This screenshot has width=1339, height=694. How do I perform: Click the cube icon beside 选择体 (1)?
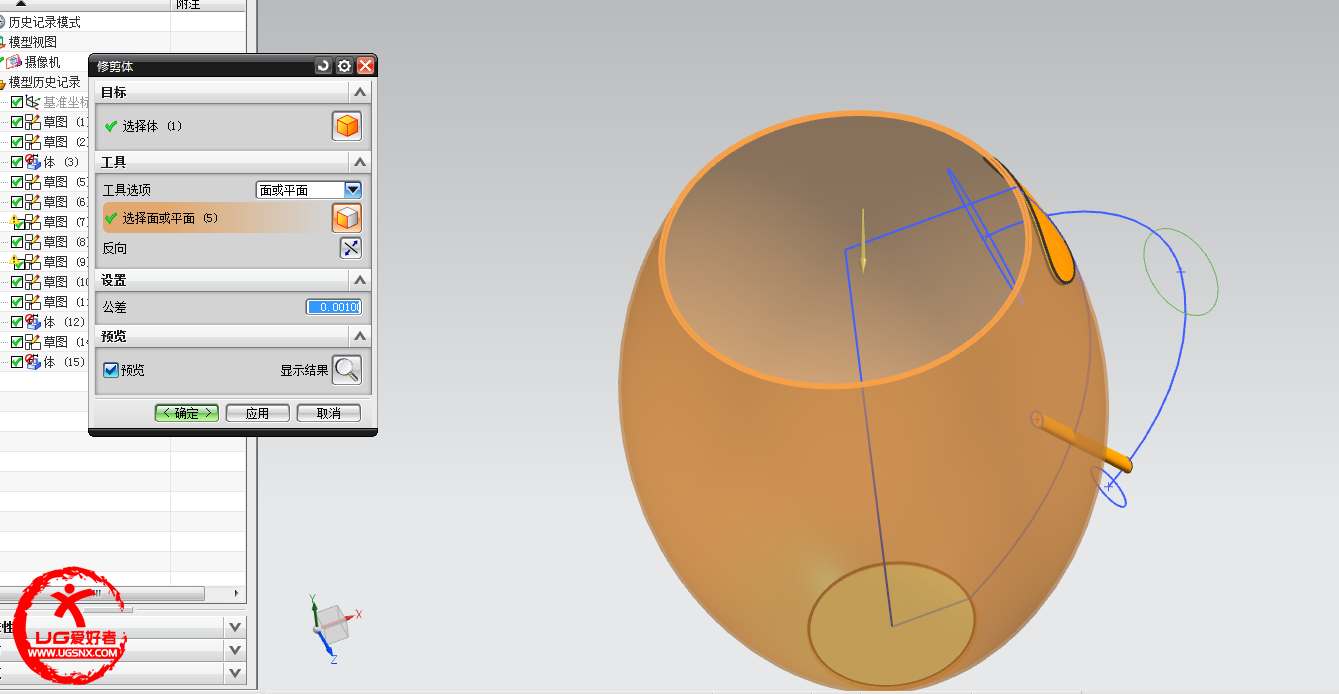[x=346, y=127]
